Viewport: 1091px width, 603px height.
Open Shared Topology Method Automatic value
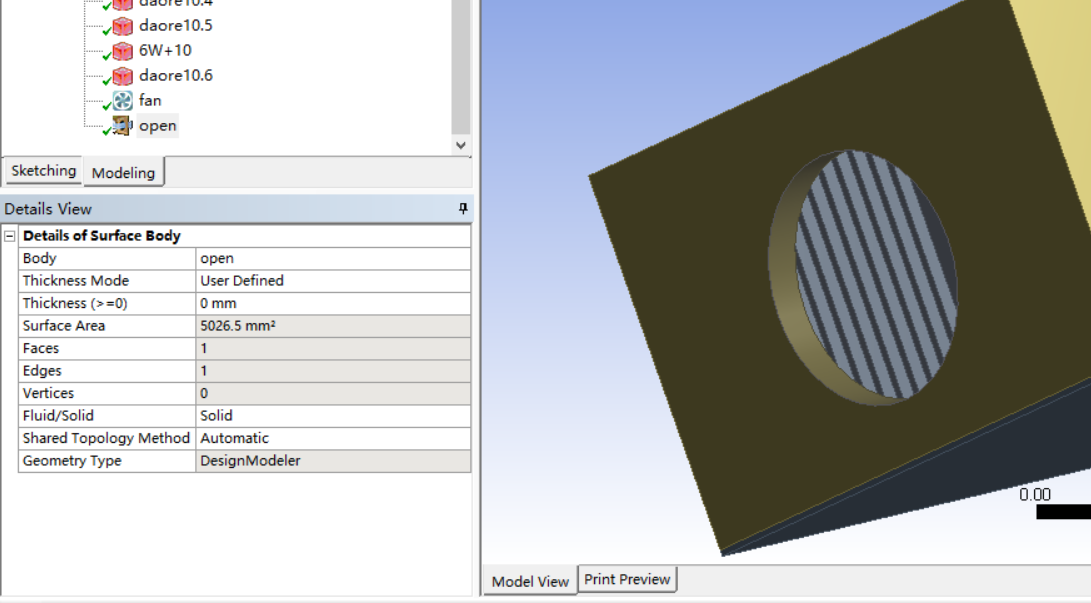(x=332, y=438)
